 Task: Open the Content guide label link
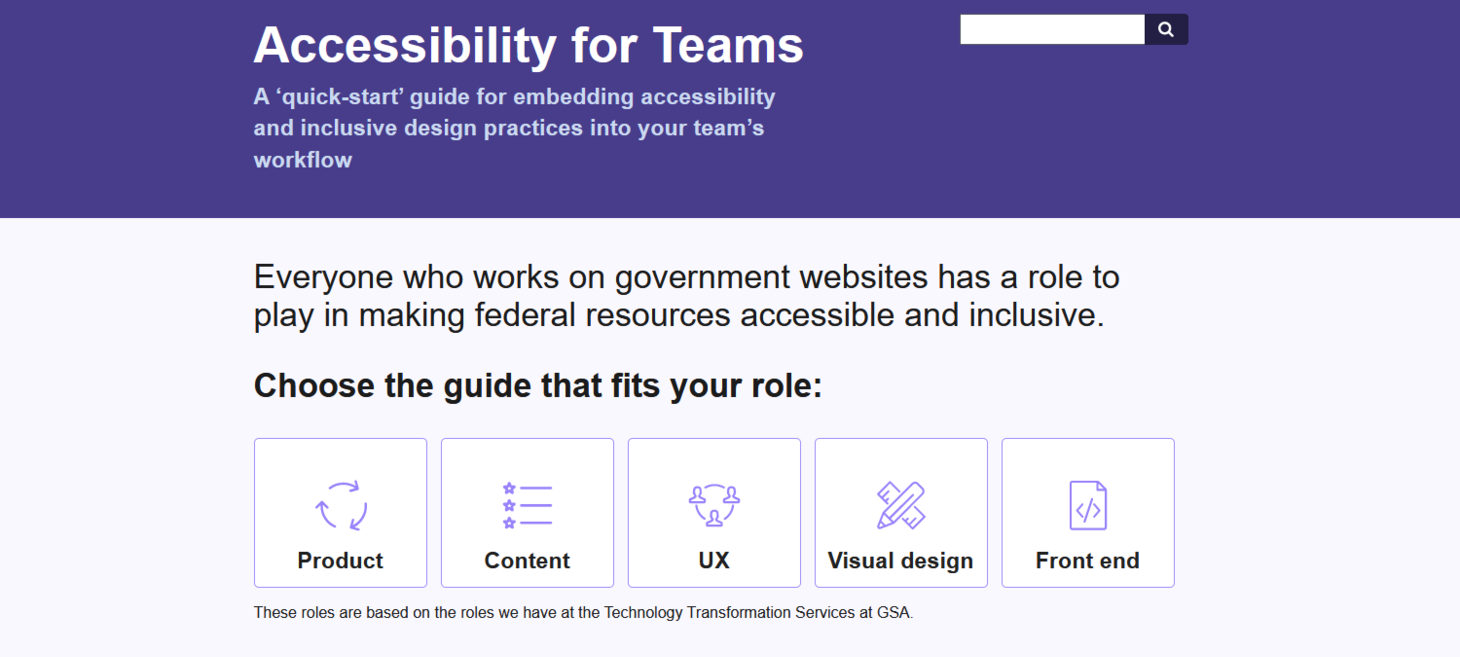(x=527, y=561)
